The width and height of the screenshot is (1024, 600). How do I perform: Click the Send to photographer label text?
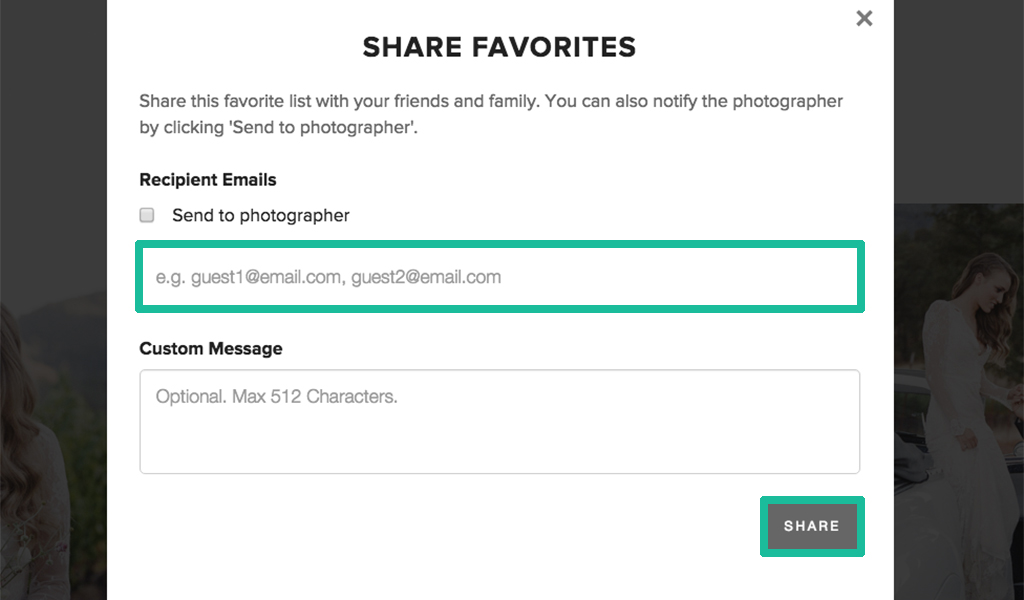tap(261, 215)
